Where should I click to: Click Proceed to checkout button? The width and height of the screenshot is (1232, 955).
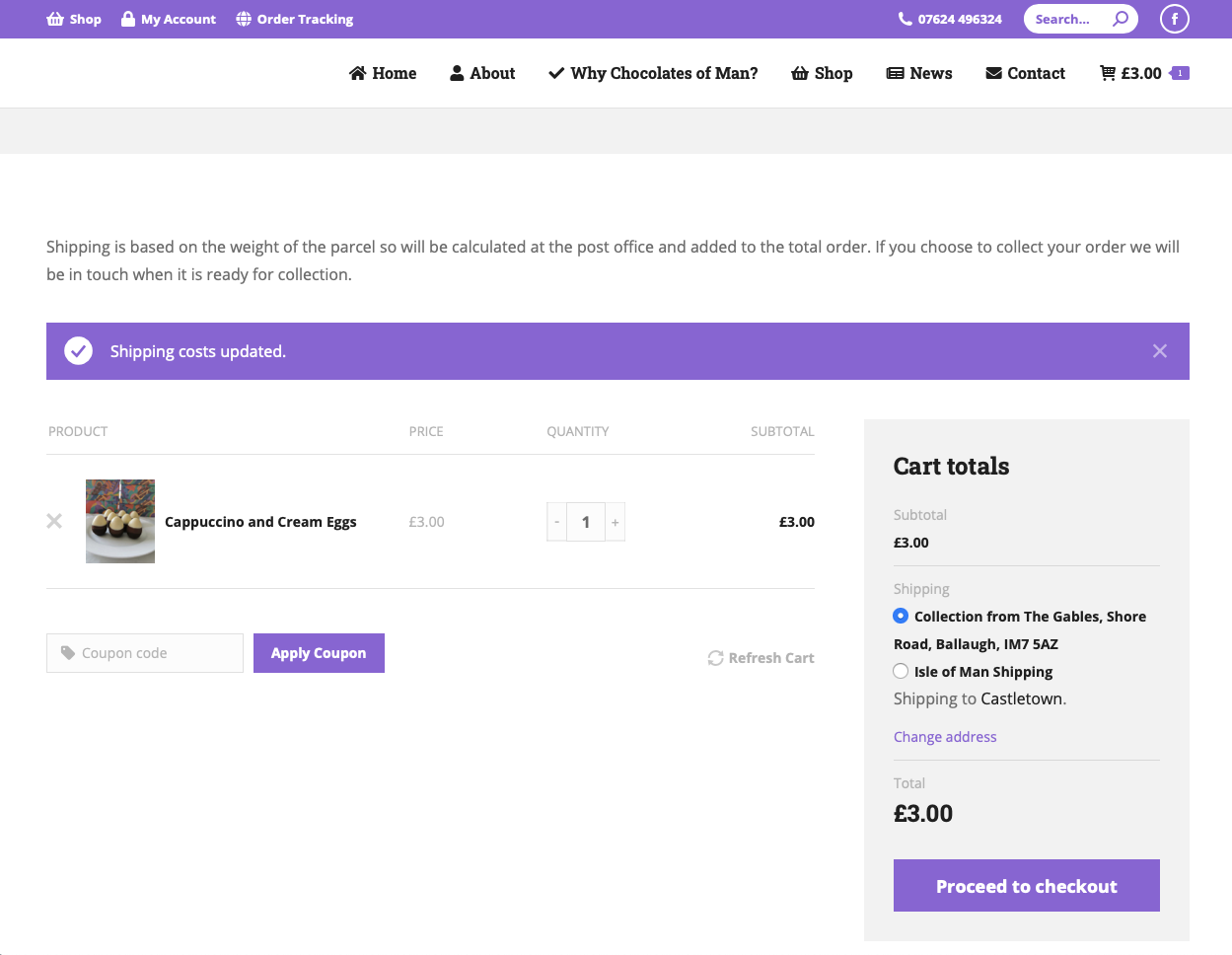tap(1027, 886)
